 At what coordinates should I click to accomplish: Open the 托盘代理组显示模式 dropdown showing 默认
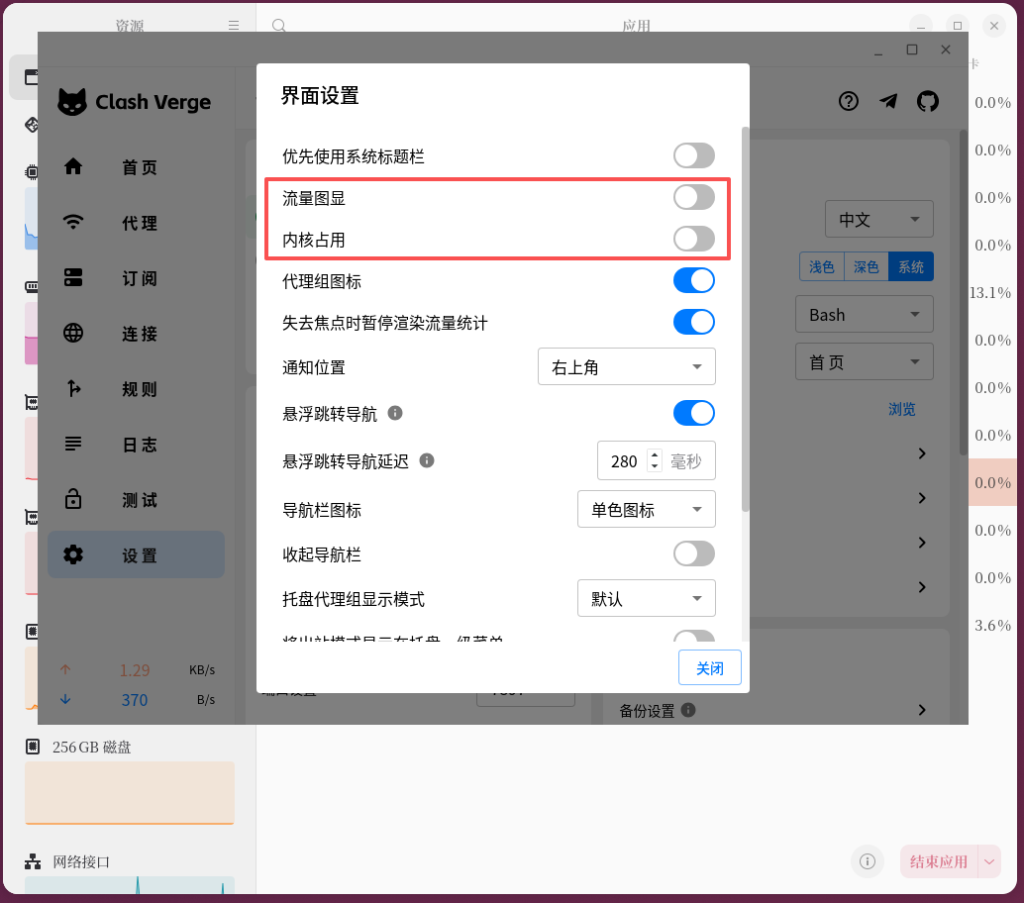646,598
